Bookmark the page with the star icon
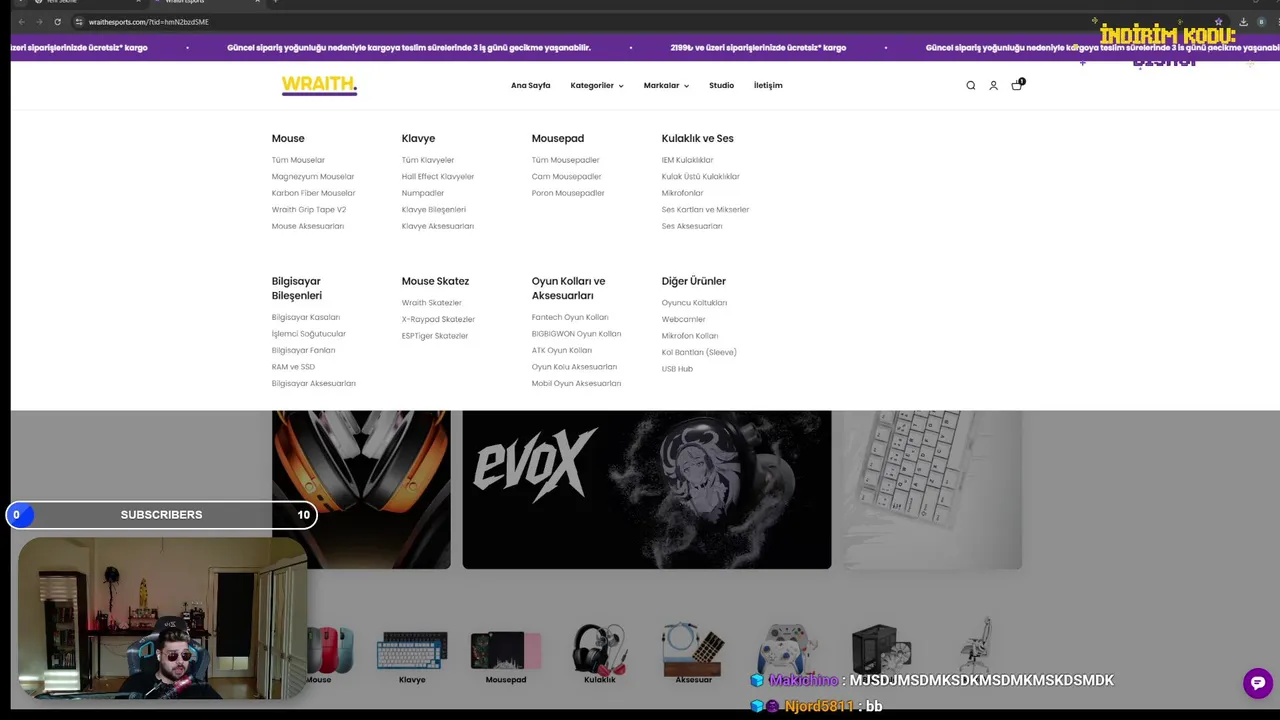1280x720 pixels. click(x=1218, y=22)
